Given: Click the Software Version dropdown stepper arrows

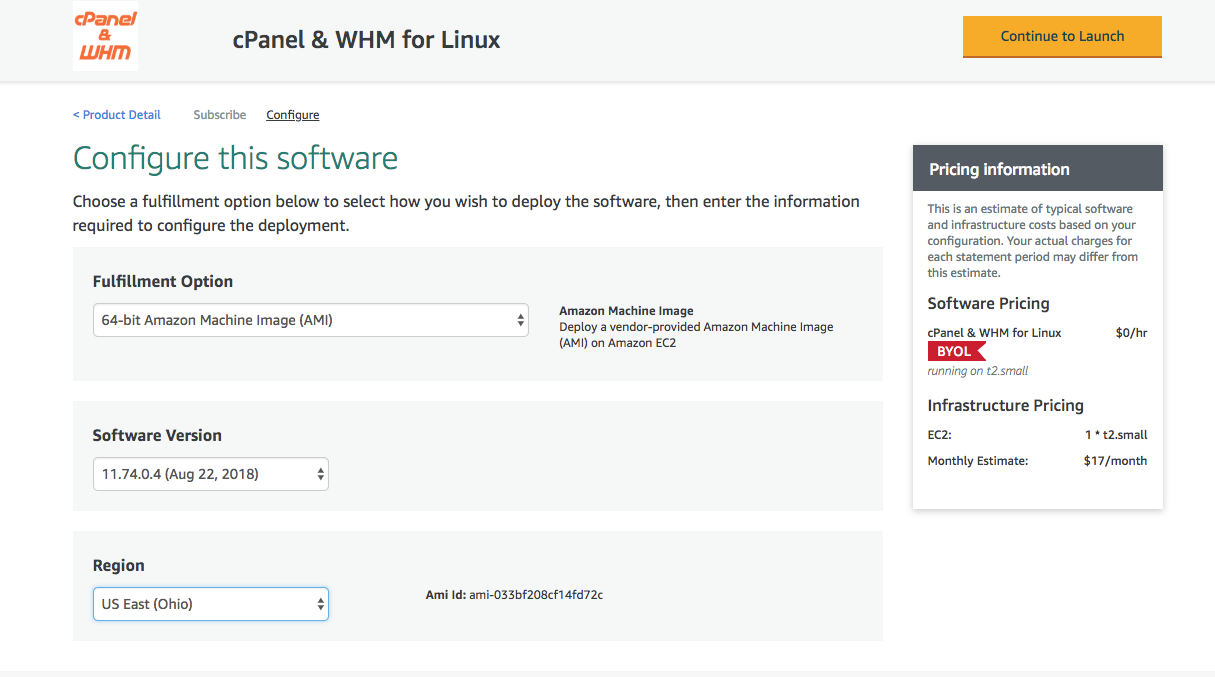Looking at the screenshot, I should (319, 473).
